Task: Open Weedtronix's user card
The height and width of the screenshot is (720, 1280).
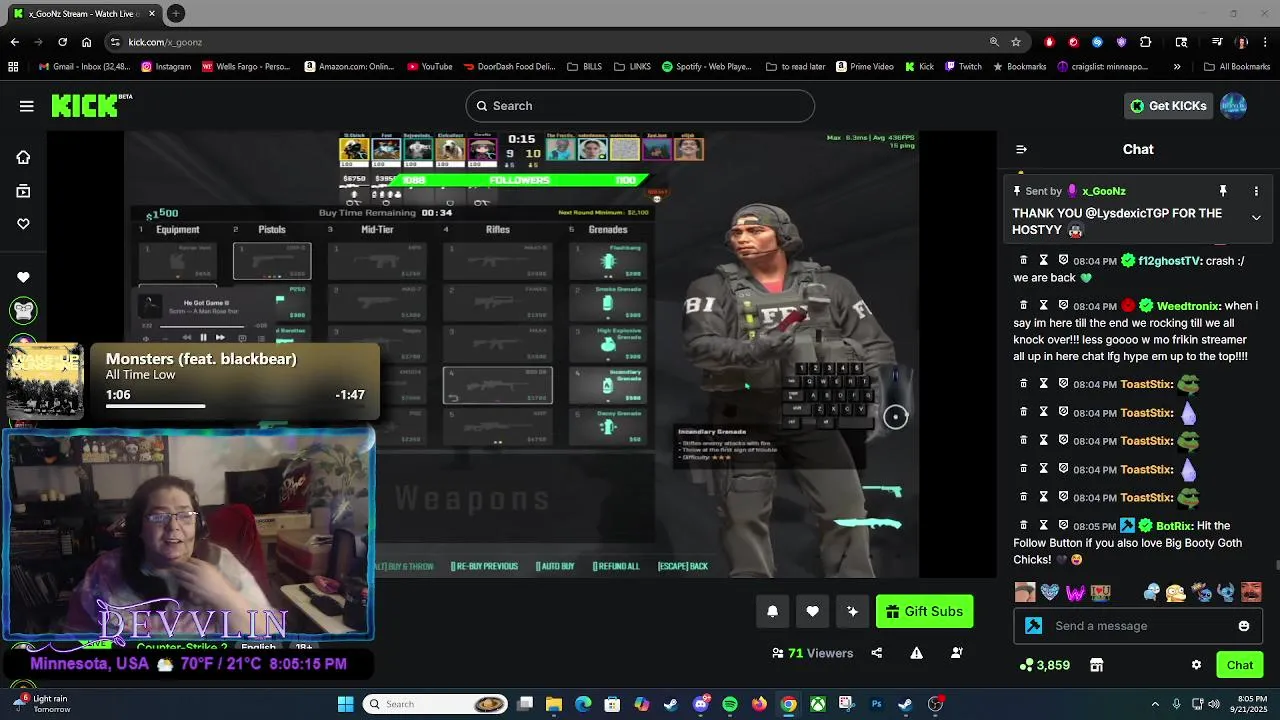Action: [1188, 306]
